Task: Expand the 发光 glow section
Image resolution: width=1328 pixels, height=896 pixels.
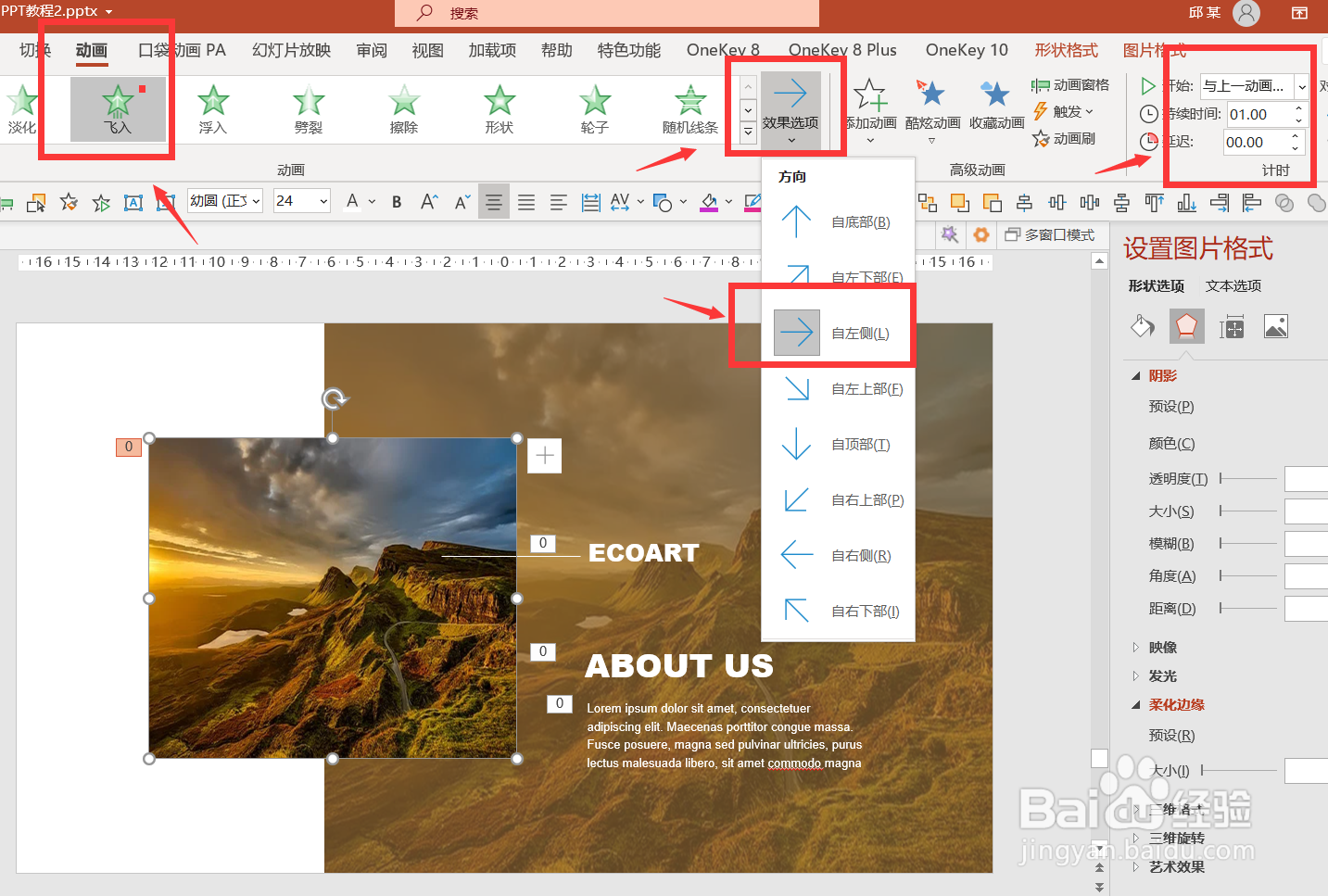Action: 1136,676
